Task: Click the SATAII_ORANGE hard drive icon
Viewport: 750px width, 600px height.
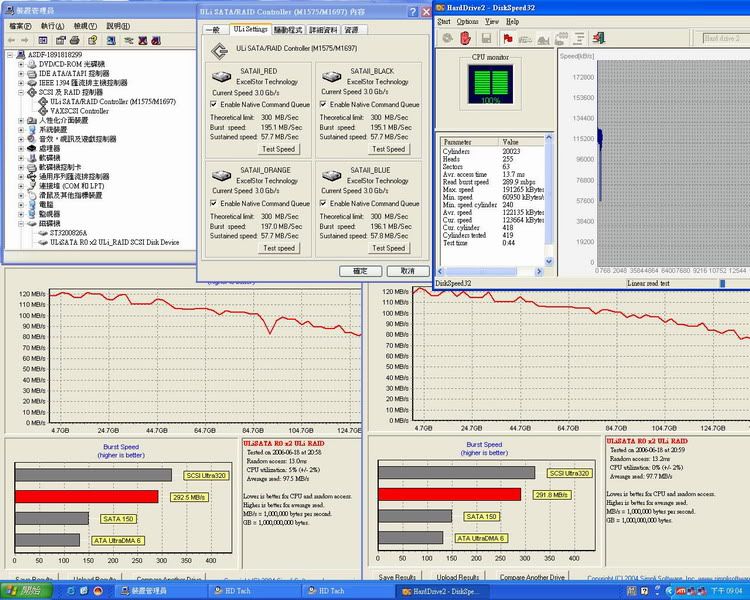Action: tap(221, 176)
